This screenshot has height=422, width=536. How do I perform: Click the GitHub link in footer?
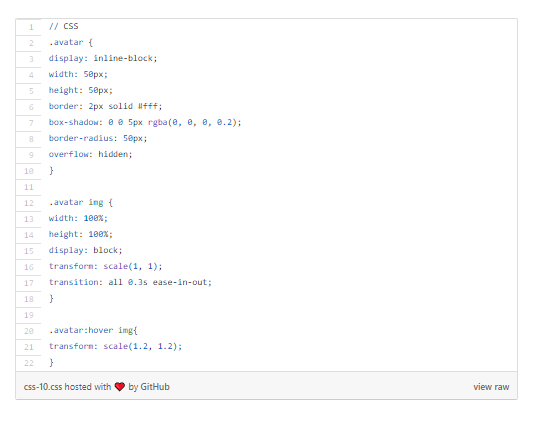click(155, 387)
